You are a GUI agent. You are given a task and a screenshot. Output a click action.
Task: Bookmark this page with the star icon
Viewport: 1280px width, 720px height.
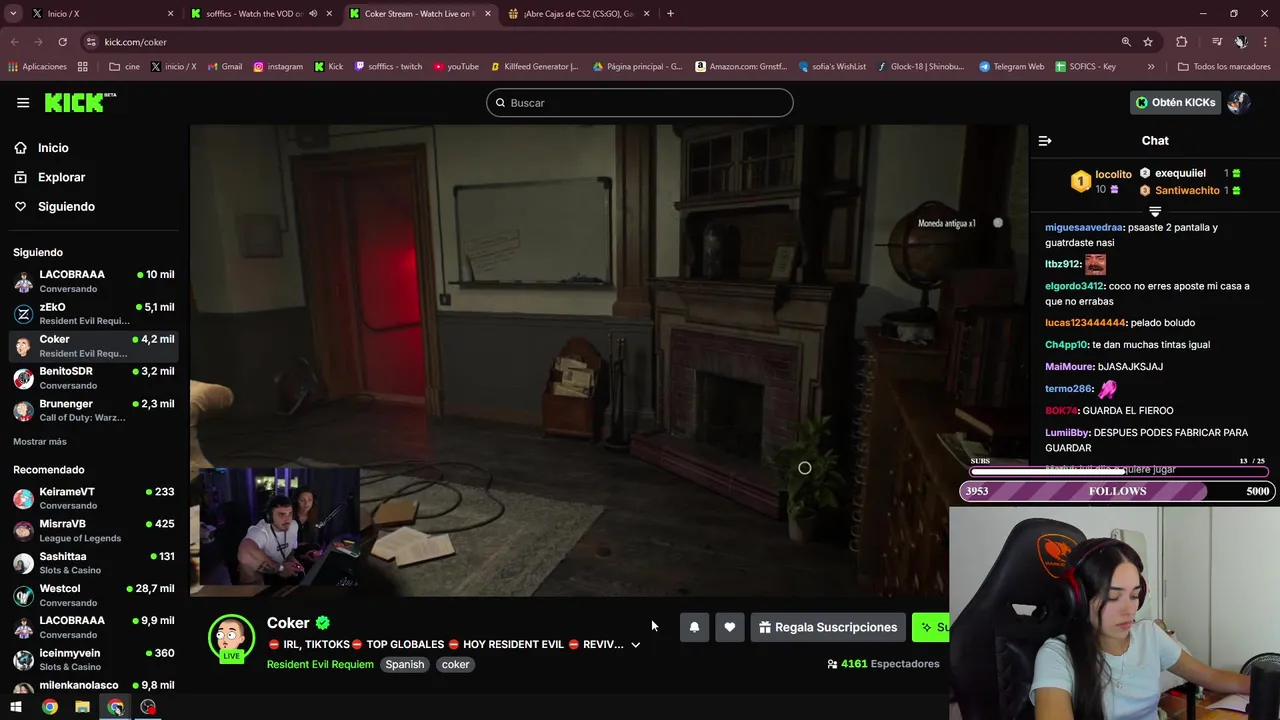[1148, 42]
